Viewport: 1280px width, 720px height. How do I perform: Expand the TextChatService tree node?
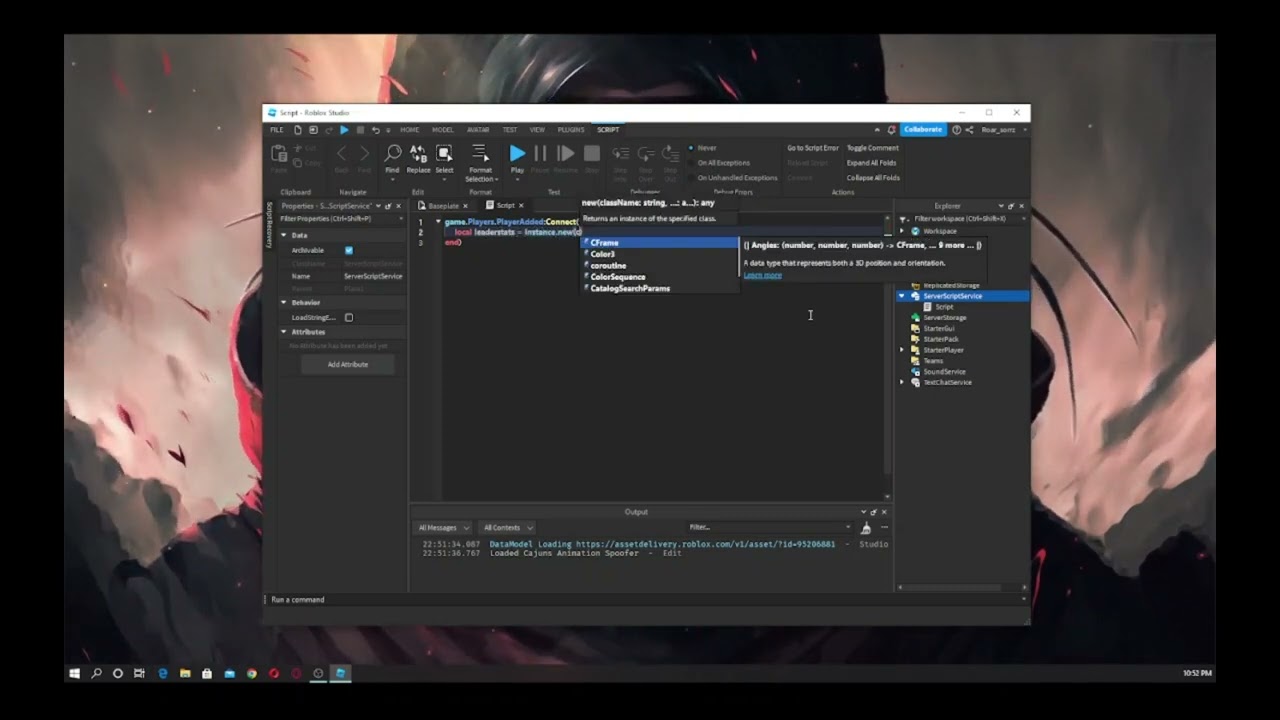[x=902, y=382]
